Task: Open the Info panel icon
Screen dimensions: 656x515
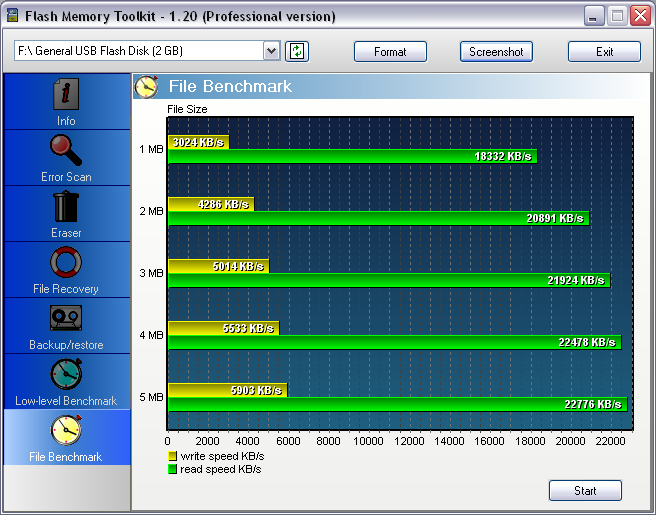Action: 66,93
